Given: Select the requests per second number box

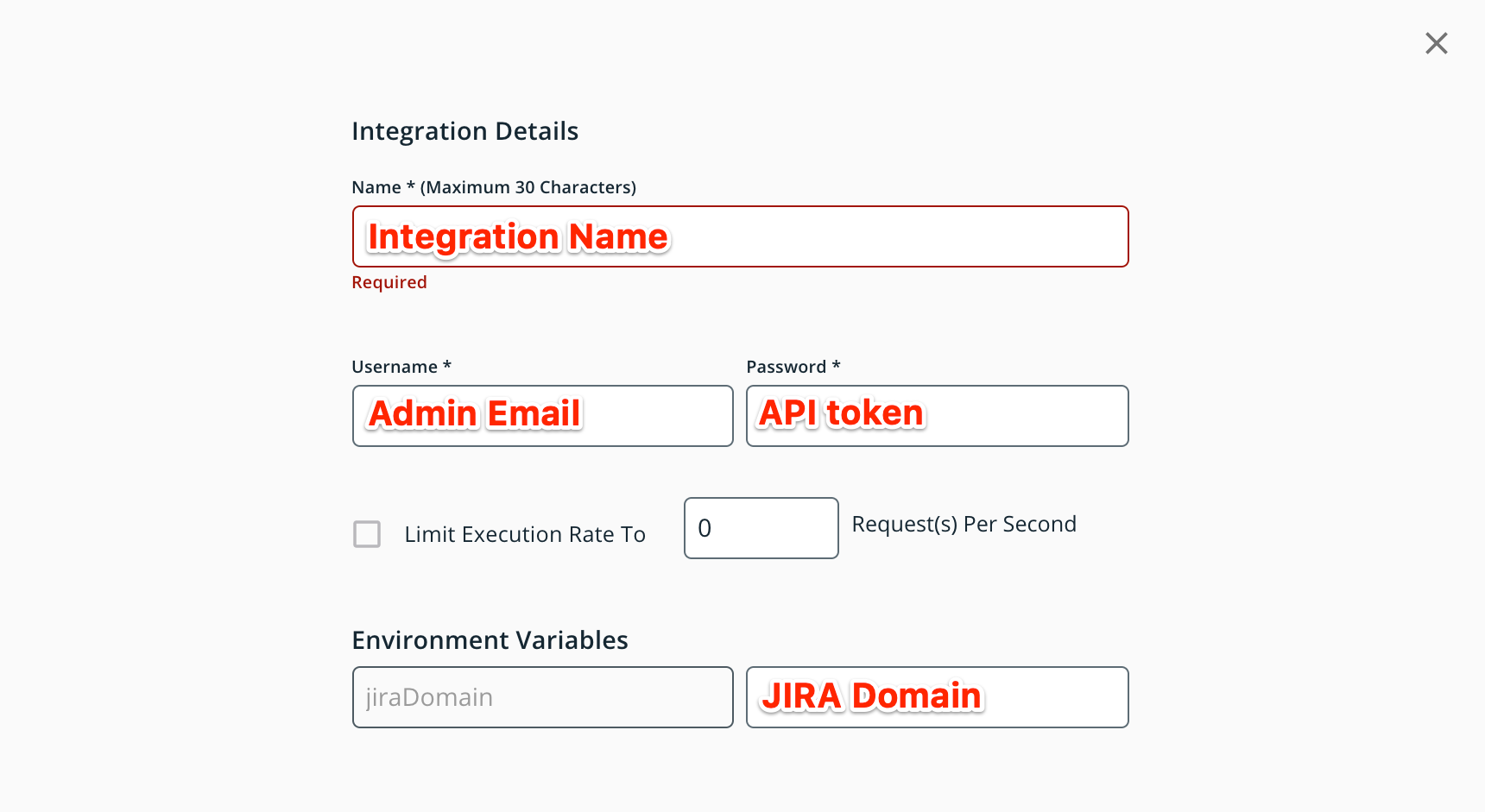Looking at the screenshot, I should pos(761,528).
